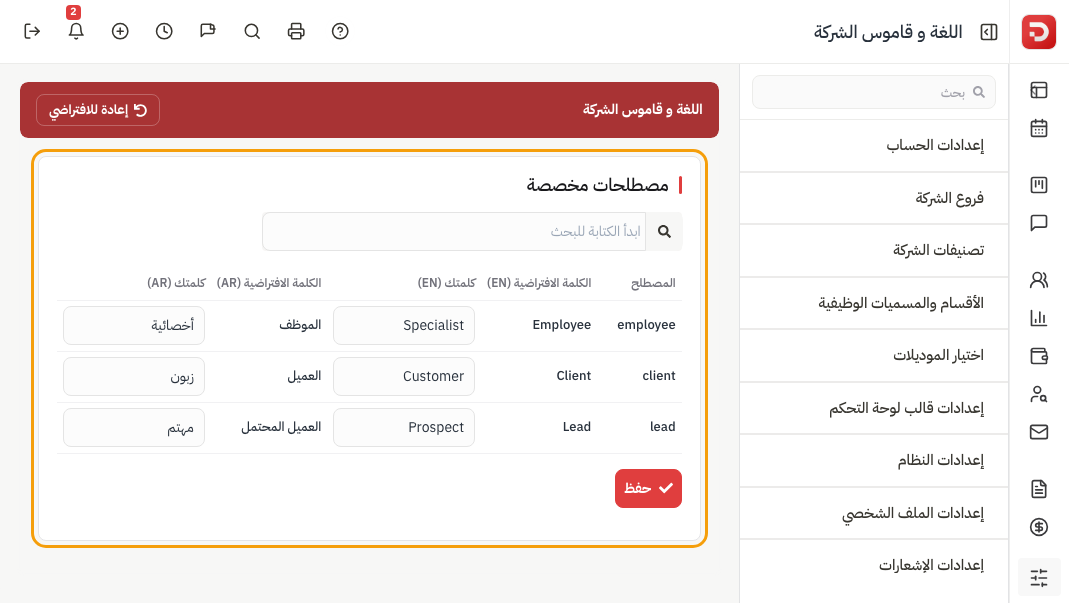The image size is (1069, 603).
Task: Click the إعادة للافتراضي reset button
Action: pyautogui.click(x=98, y=110)
